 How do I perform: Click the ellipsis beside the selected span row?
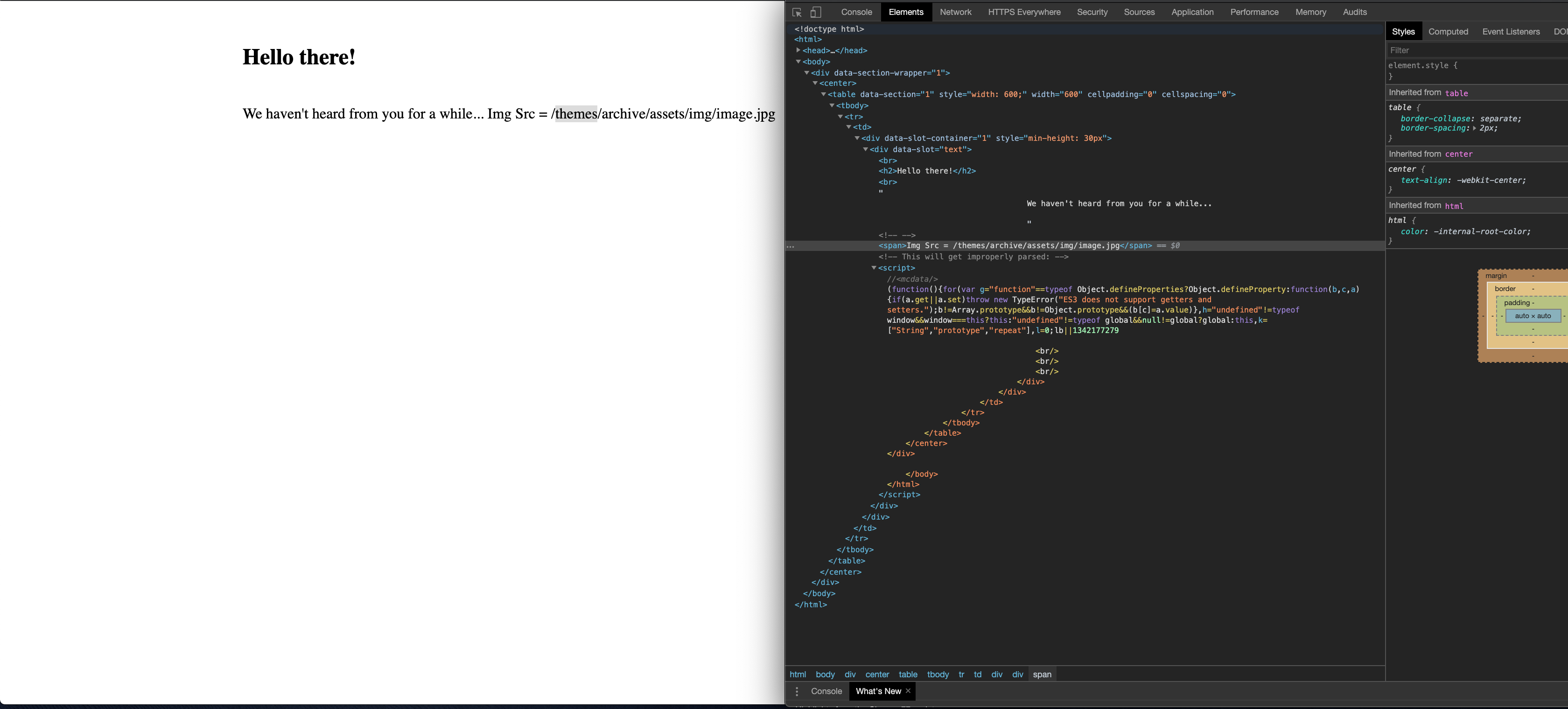[x=790, y=246]
